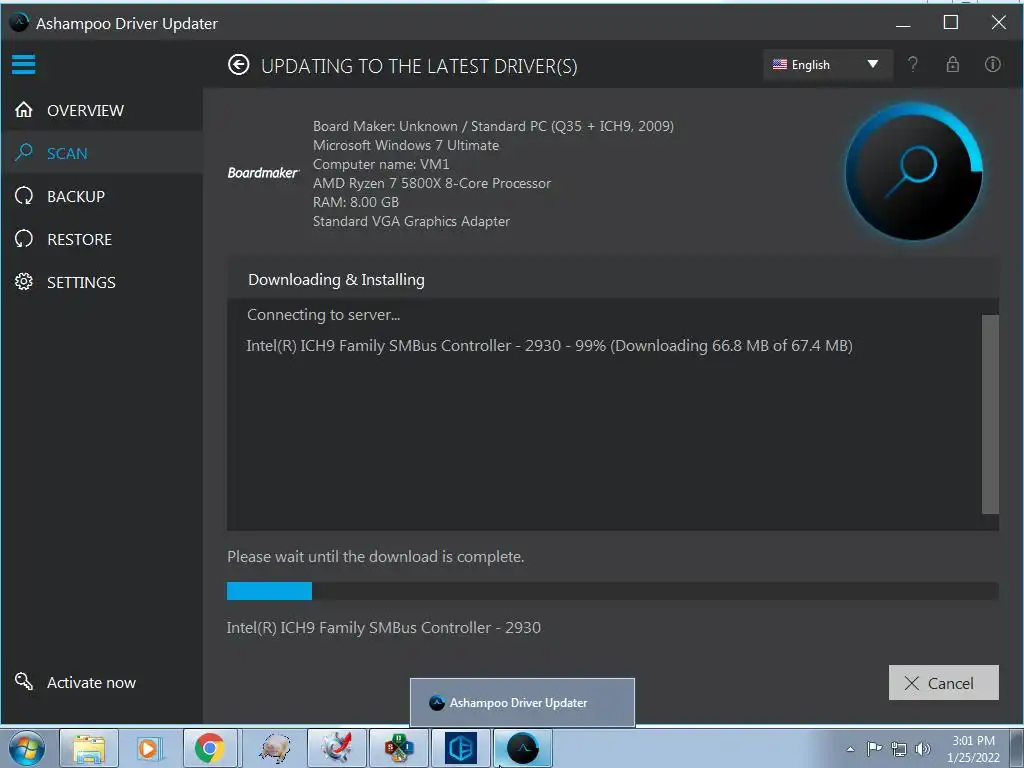The width and height of the screenshot is (1024, 768).
Task: Click the Activate now key icon
Action: [x=24, y=681]
